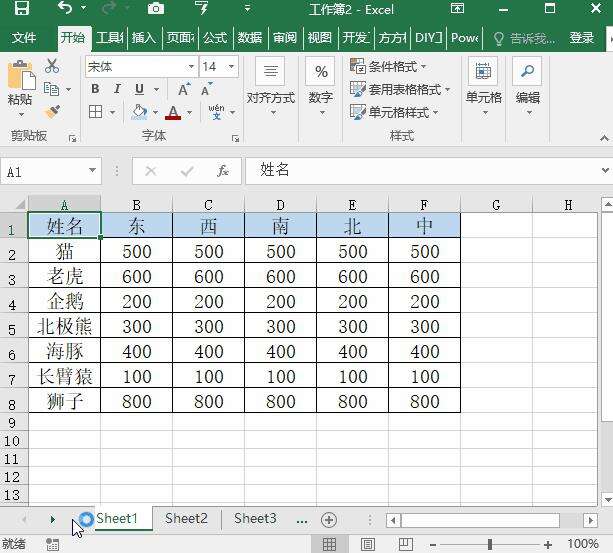
Task: Undo the last action
Action: 65,8
